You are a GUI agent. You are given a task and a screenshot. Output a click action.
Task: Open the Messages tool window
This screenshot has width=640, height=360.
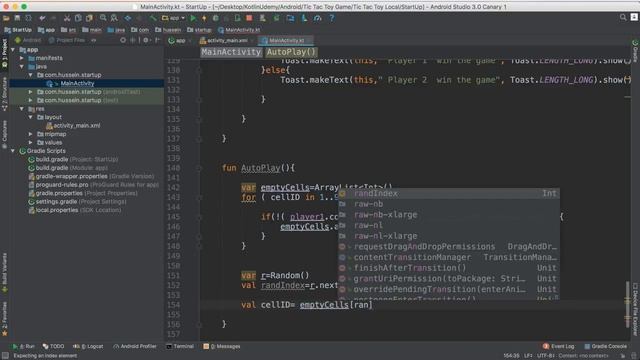222,346
